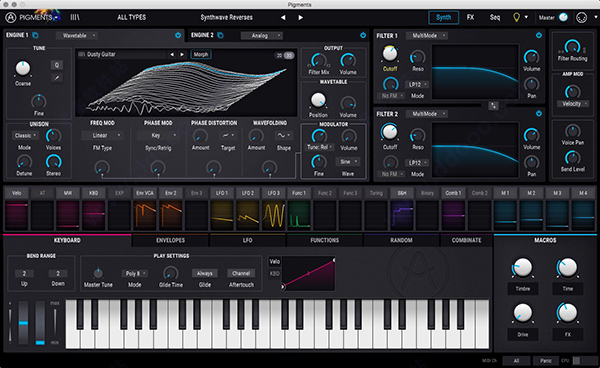Screen dimensions: 600x368
Task: Click the Drive macro knob
Action: pos(522,313)
